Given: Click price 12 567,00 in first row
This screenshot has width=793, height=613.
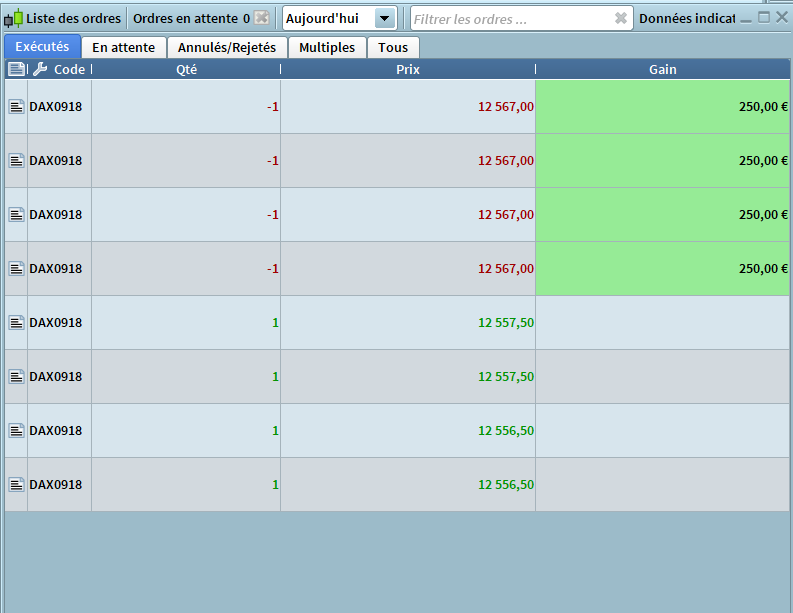Looking at the screenshot, I should (x=506, y=107).
